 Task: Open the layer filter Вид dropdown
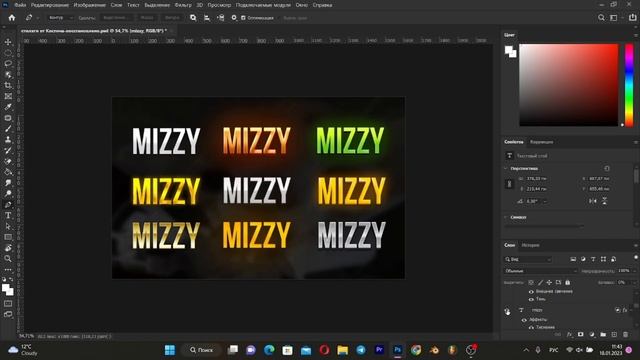(528, 259)
